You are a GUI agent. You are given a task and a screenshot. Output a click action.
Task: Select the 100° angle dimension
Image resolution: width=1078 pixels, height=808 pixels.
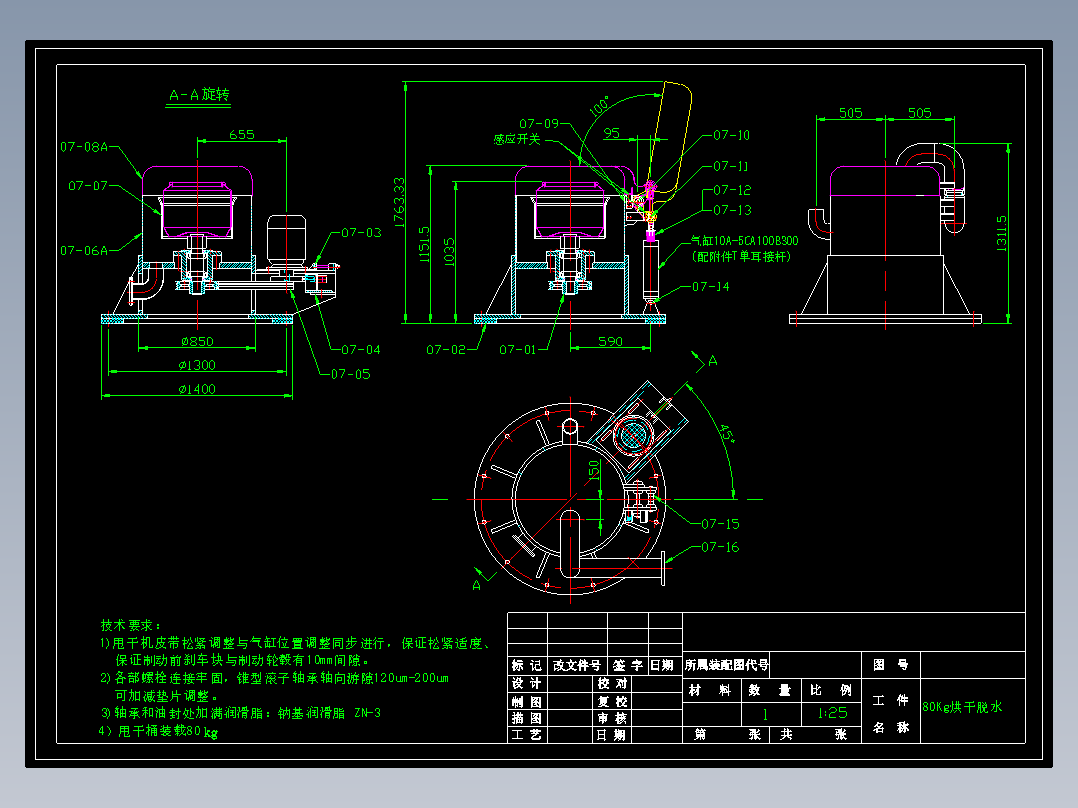[x=600, y=107]
